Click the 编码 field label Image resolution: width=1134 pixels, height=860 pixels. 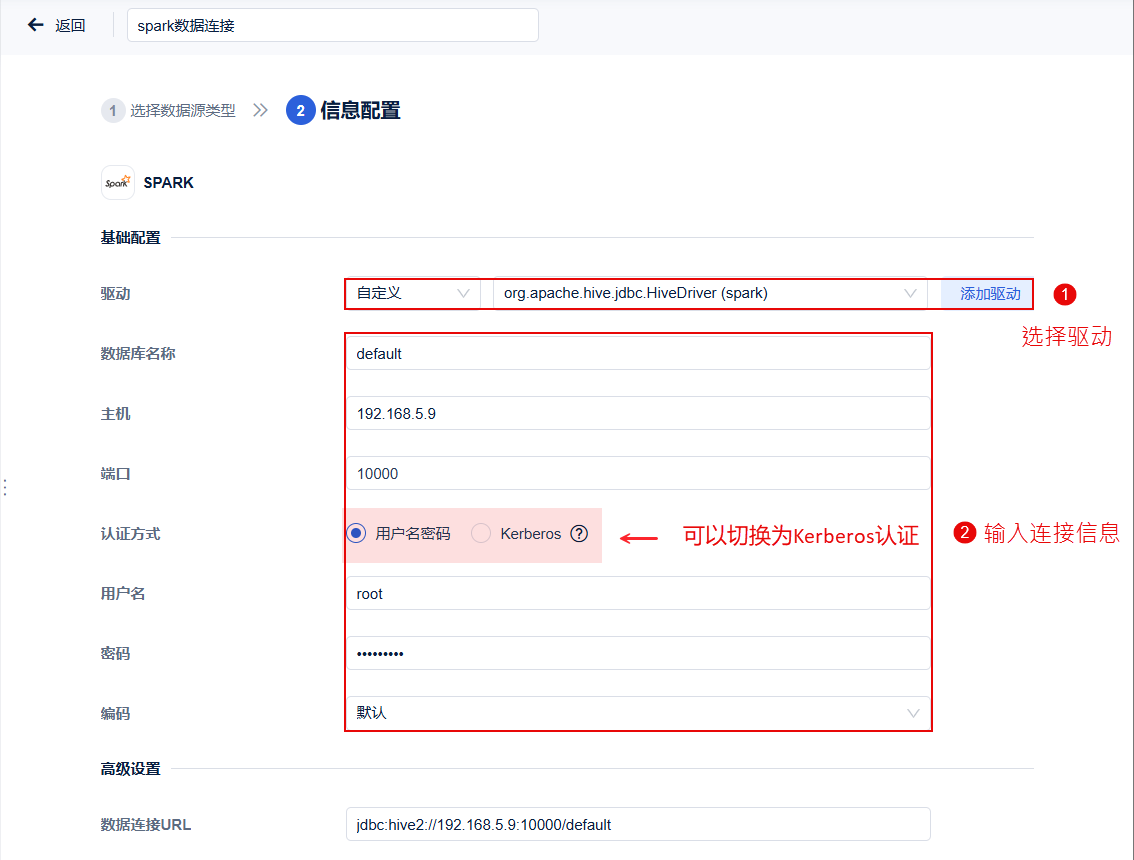coord(116,714)
